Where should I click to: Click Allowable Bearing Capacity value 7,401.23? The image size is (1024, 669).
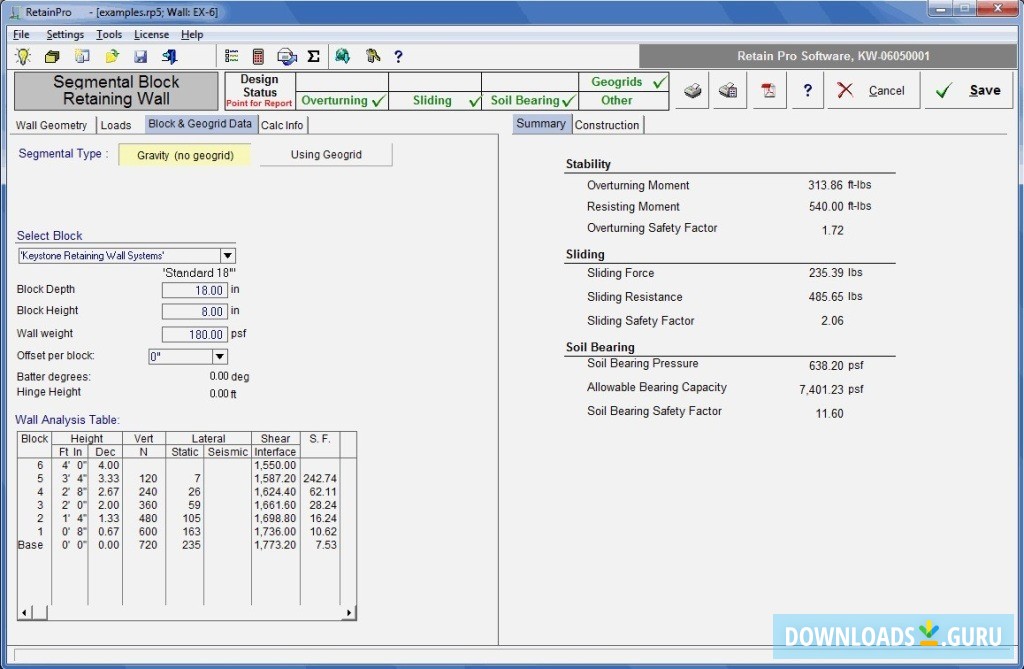point(822,389)
